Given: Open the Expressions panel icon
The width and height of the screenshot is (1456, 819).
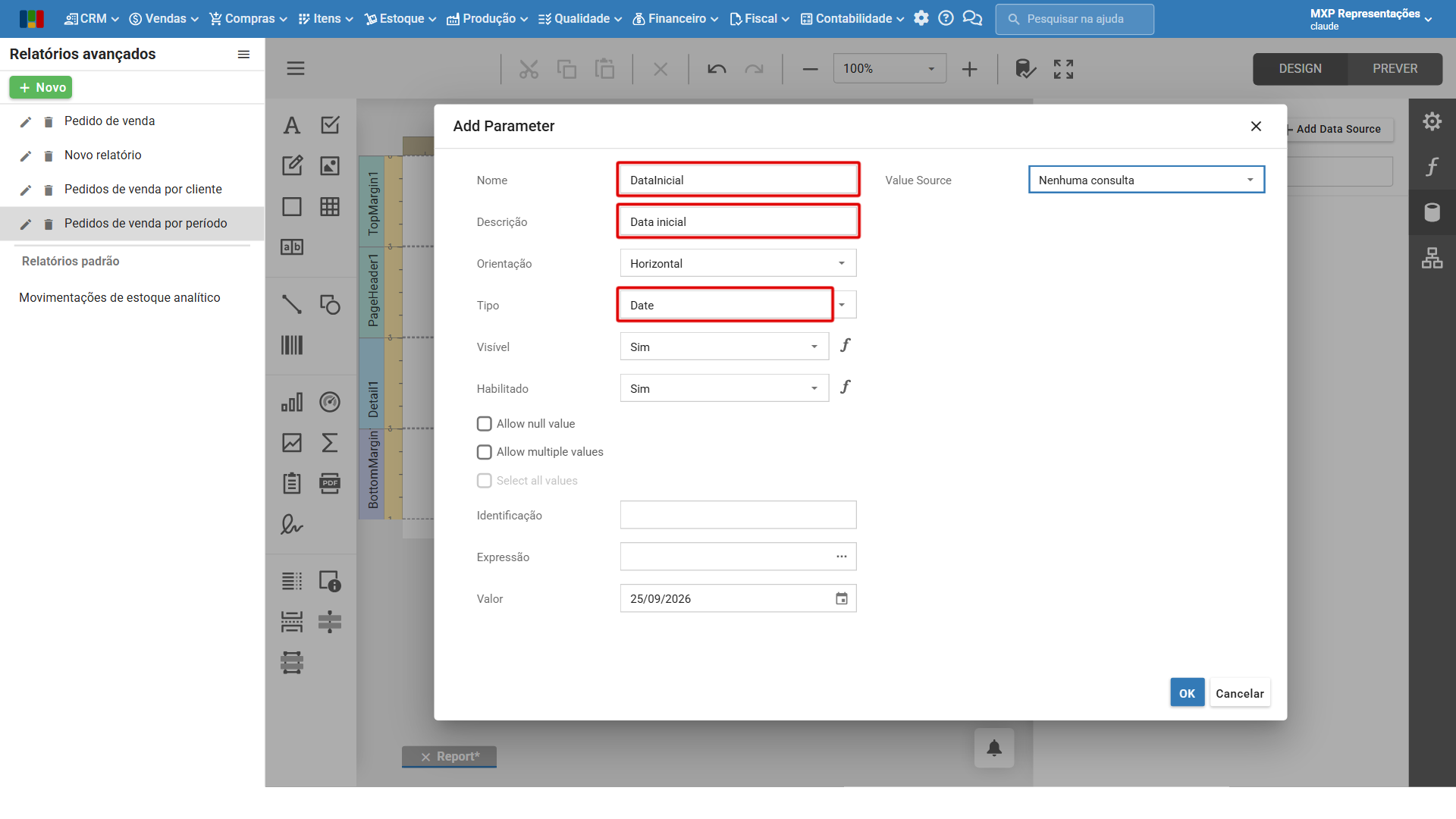Looking at the screenshot, I should click(x=1432, y=167).
